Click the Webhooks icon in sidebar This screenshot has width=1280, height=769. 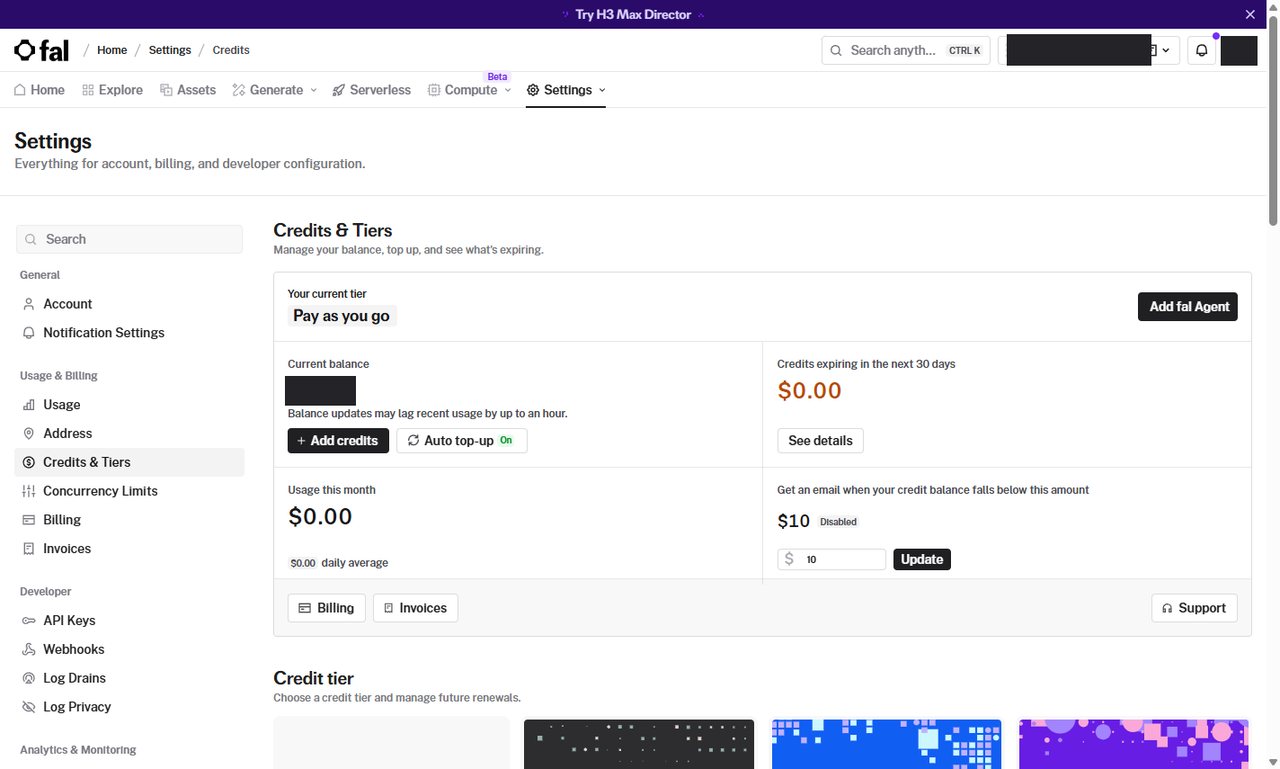click(29, 650)
